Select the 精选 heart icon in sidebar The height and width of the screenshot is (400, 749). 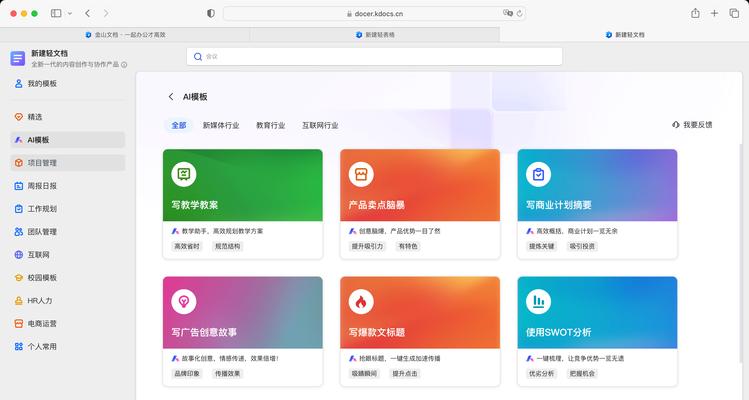19,117
